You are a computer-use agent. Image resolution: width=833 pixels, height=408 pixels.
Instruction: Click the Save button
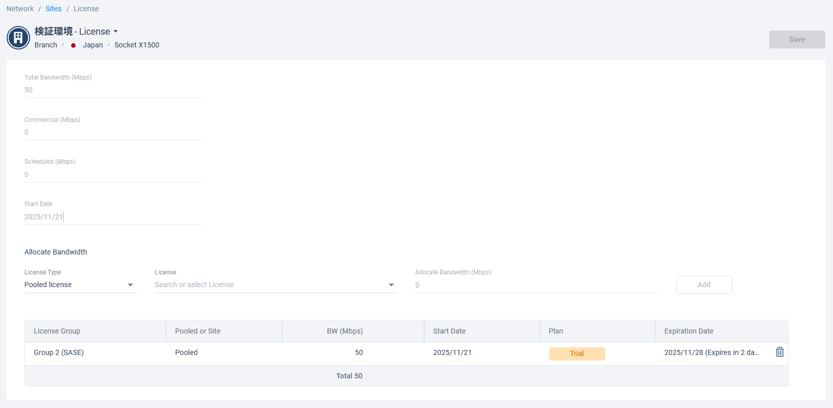click(x=796, y=39)
